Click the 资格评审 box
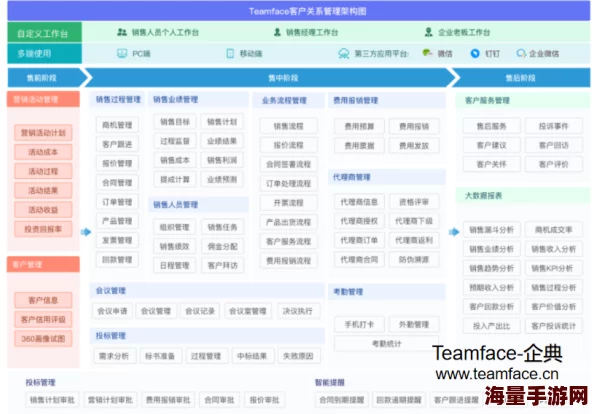Image resolution: width=594 pixels, height=414 pixels. pos(414,202)
